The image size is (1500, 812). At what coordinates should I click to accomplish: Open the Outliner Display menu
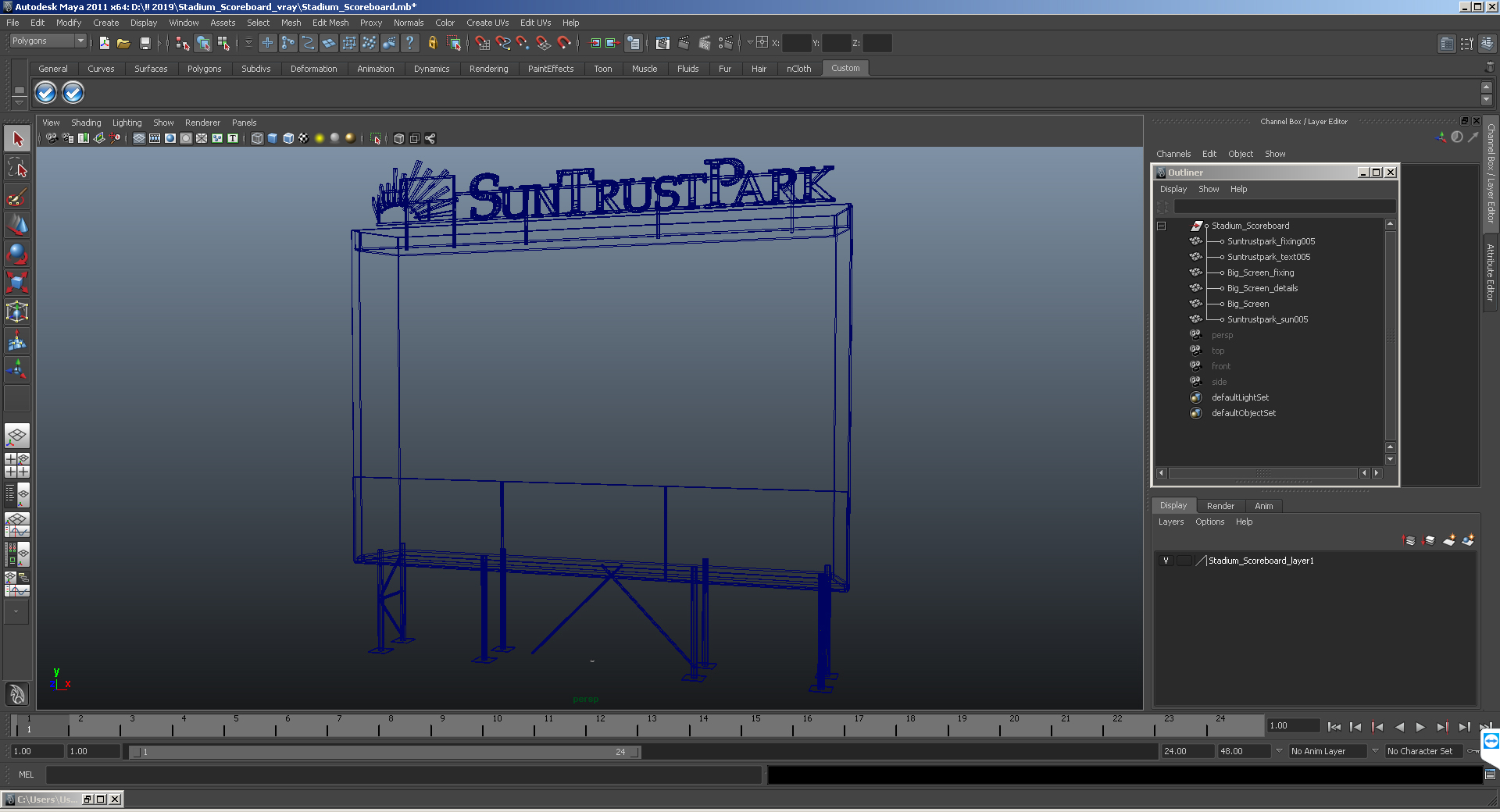[x=1173, y=189]
